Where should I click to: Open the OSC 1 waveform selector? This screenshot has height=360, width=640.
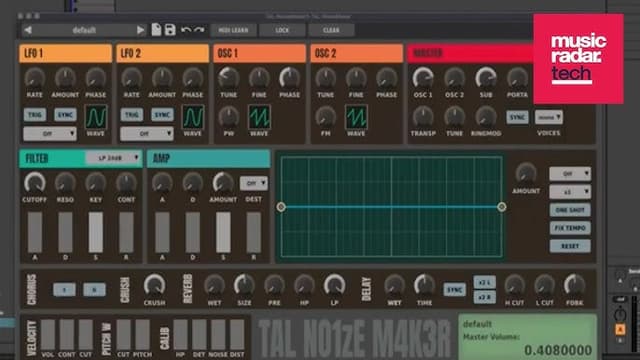coord(259,117)
